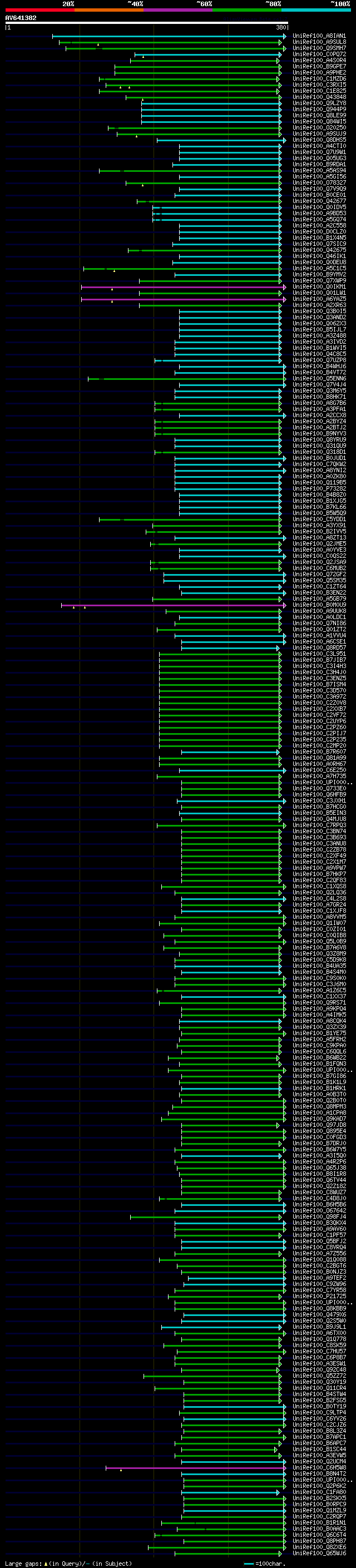Select hit label UniRef100_C2UYP6
356x1568 pixels.
[319, 721]
